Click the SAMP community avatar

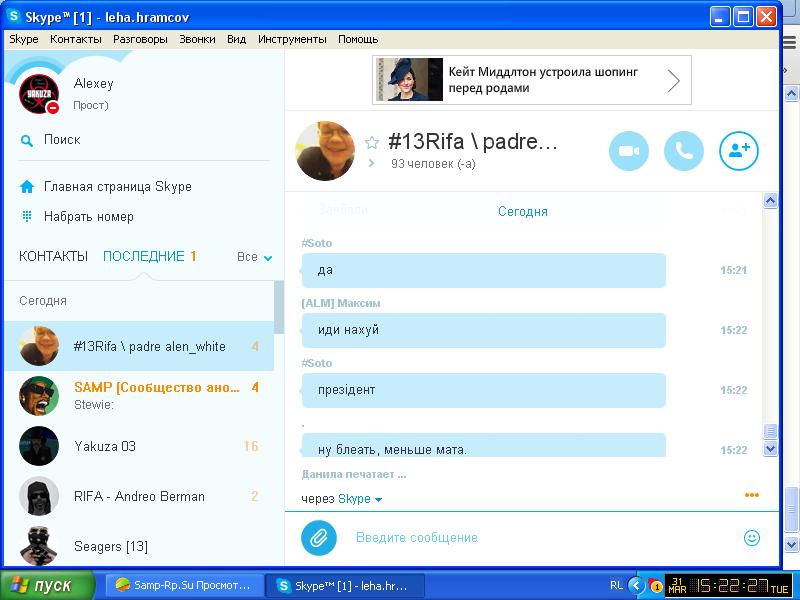[x=39, y=396]
